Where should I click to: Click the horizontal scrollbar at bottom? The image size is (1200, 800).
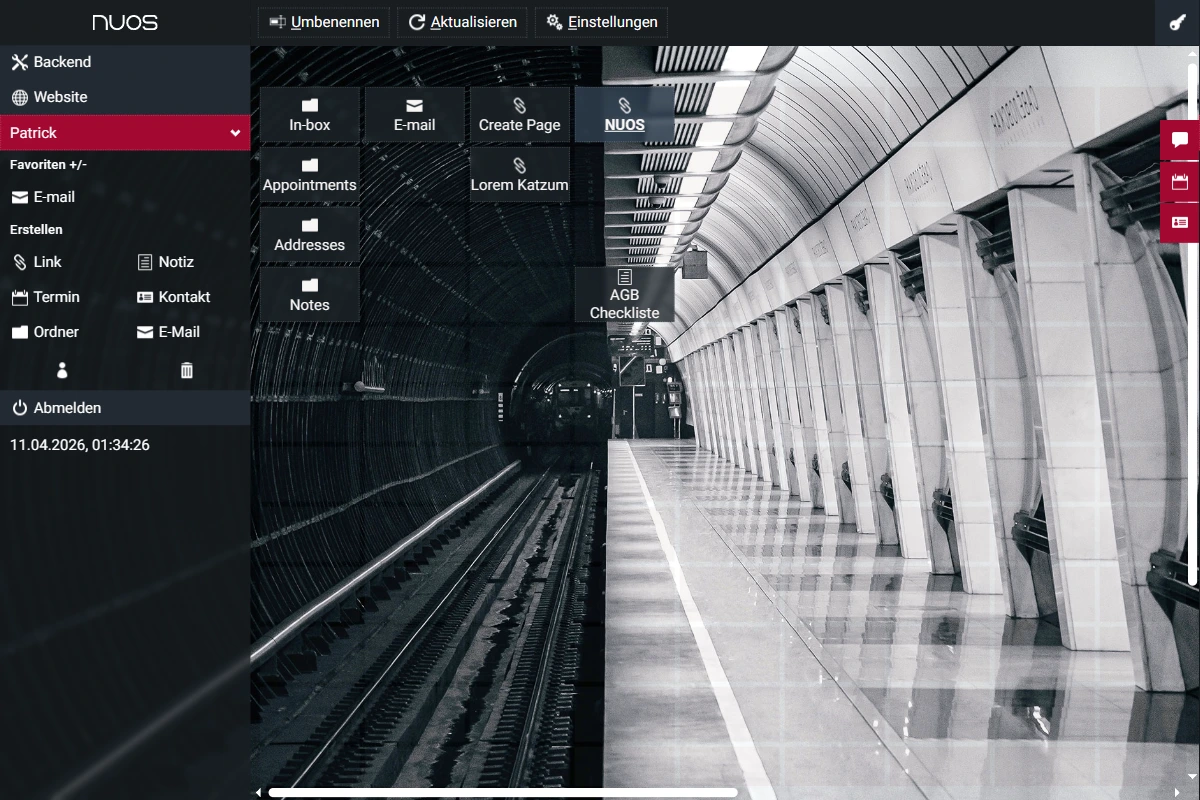[x=502, y=792]
